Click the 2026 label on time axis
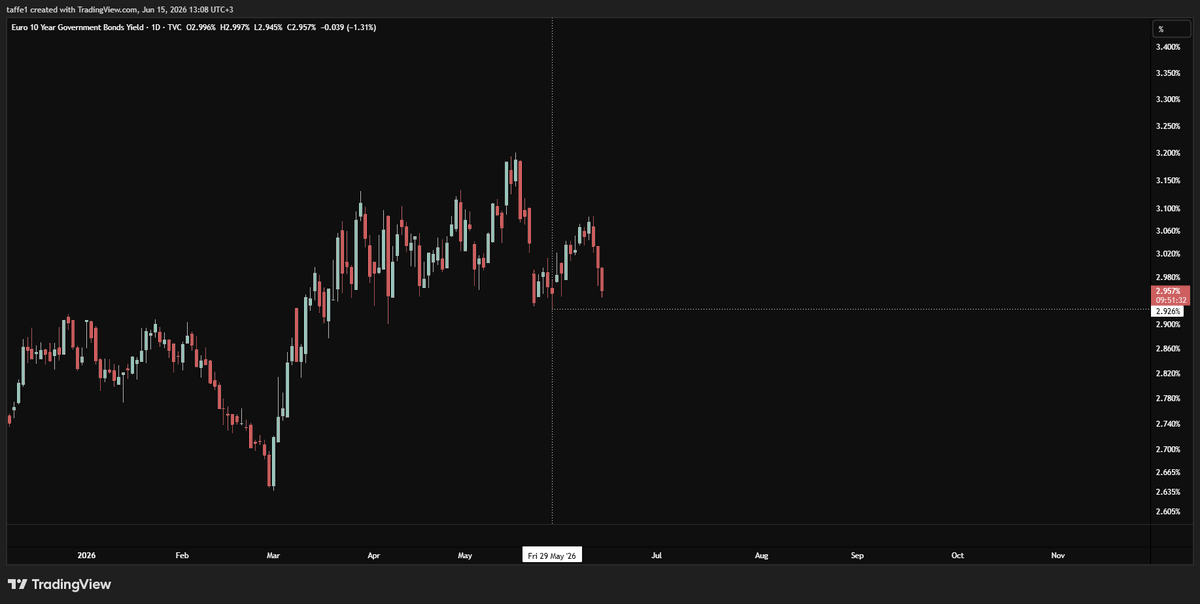Image resolution: width=1200 pixels, height=604 pixels. (86, 554)
